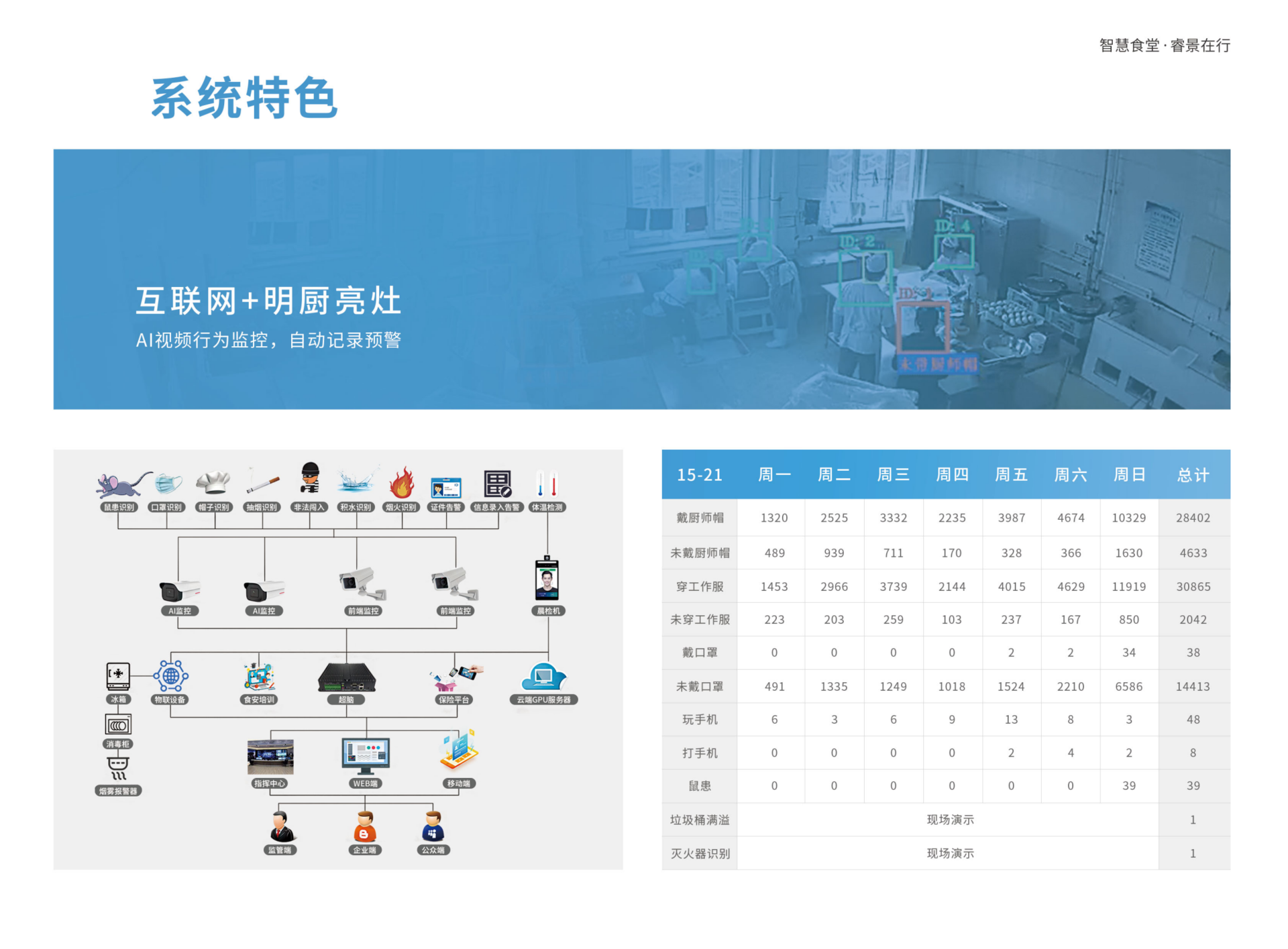Select the flame 烟火识别 icon
The width and height of the screenshot is (1288, 949).
click(x=402, y=483)
